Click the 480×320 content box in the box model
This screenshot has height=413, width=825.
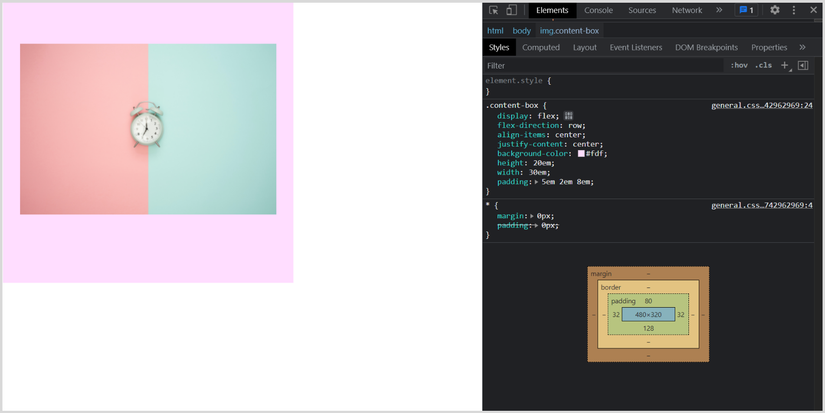point(648,315)
